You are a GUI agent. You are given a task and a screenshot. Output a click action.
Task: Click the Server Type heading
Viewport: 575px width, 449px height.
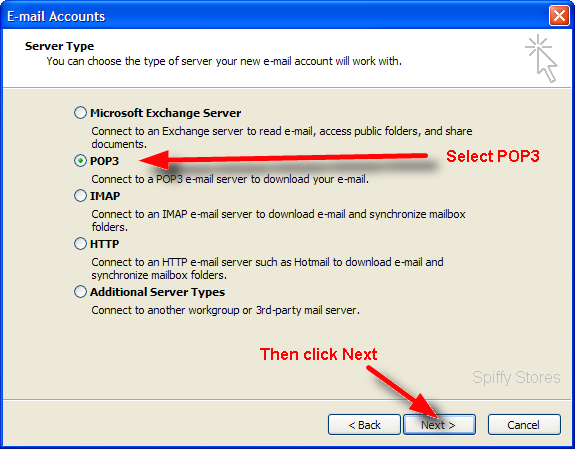tap(59, 46)
